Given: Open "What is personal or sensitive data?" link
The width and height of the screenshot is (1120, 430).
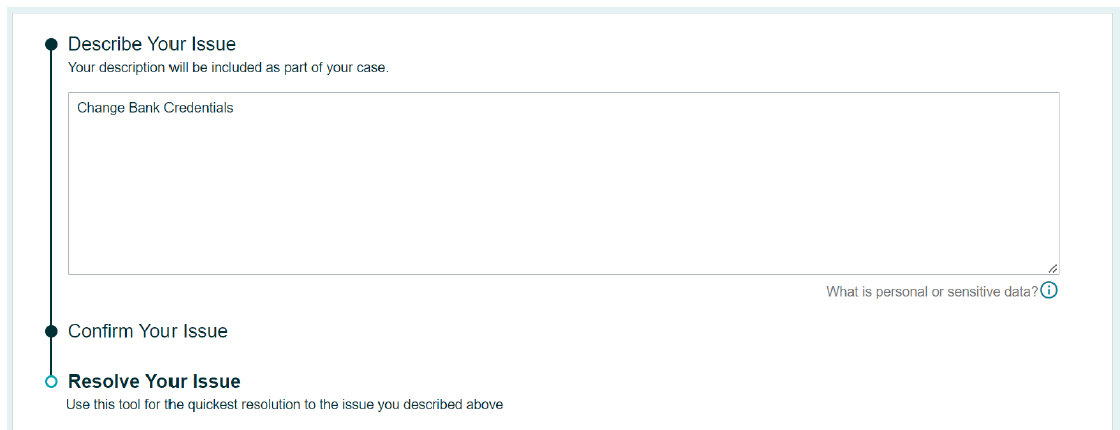Looking at the screenshot, I should click(932, 292).
